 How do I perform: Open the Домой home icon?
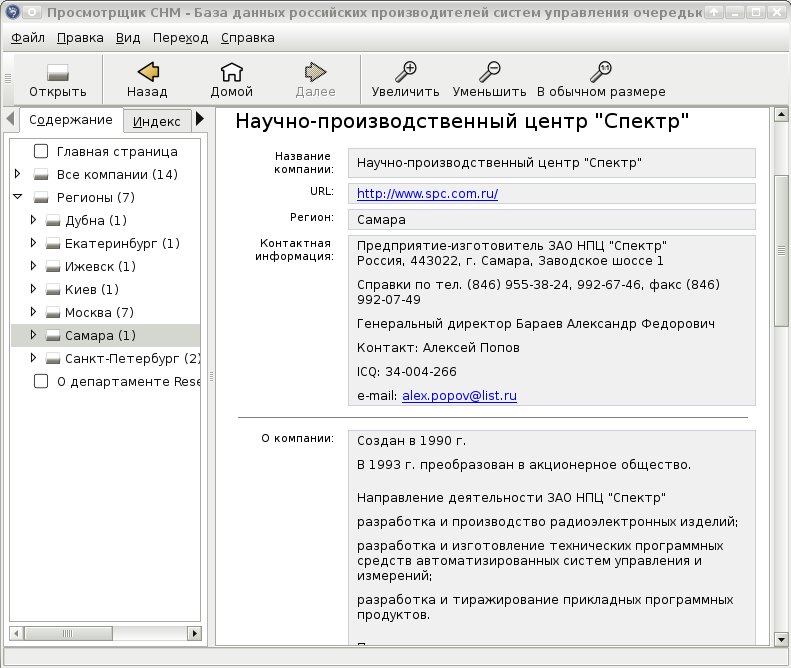[232, 72]
